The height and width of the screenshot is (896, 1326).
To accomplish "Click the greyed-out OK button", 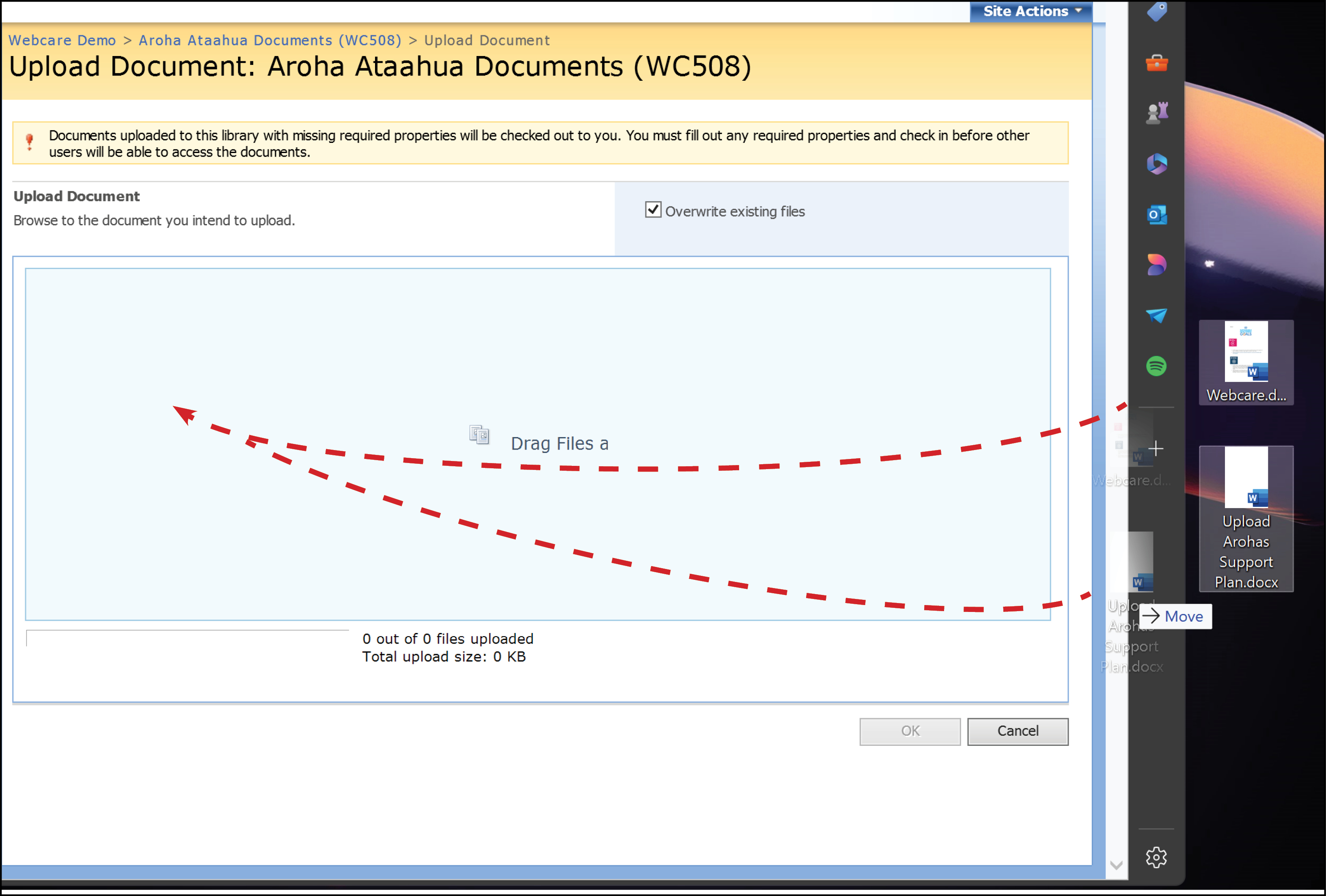I will click(910, 731).
